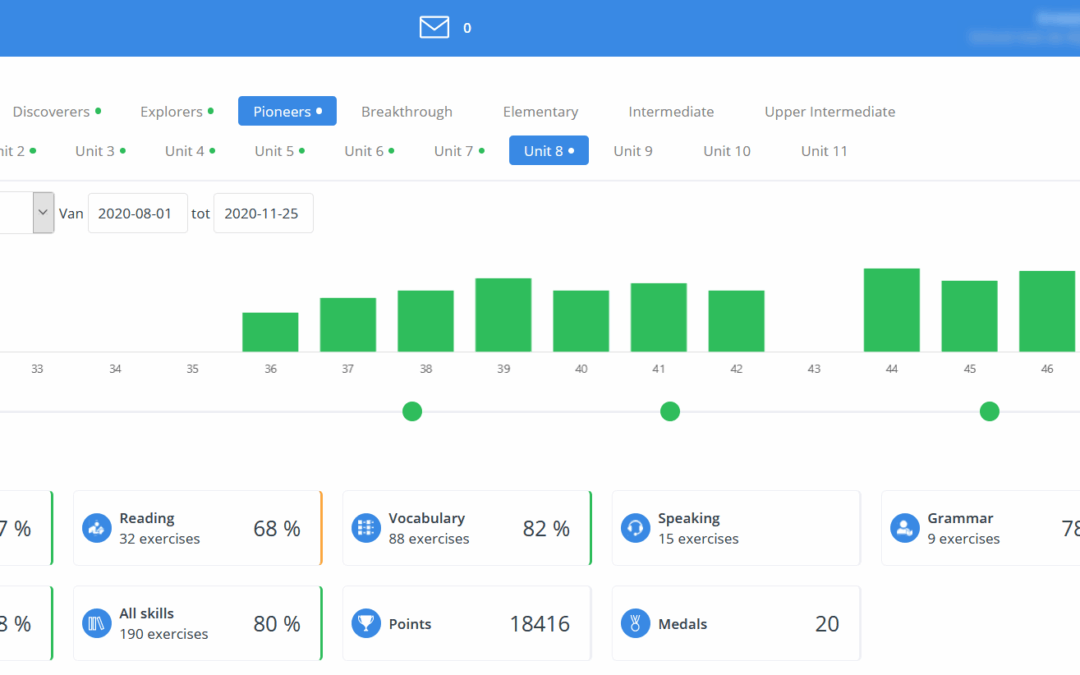The height and width of the screenshot is (675, 1080).
Task: Click the timeline dot below week 38
Action: coord(412,411)
